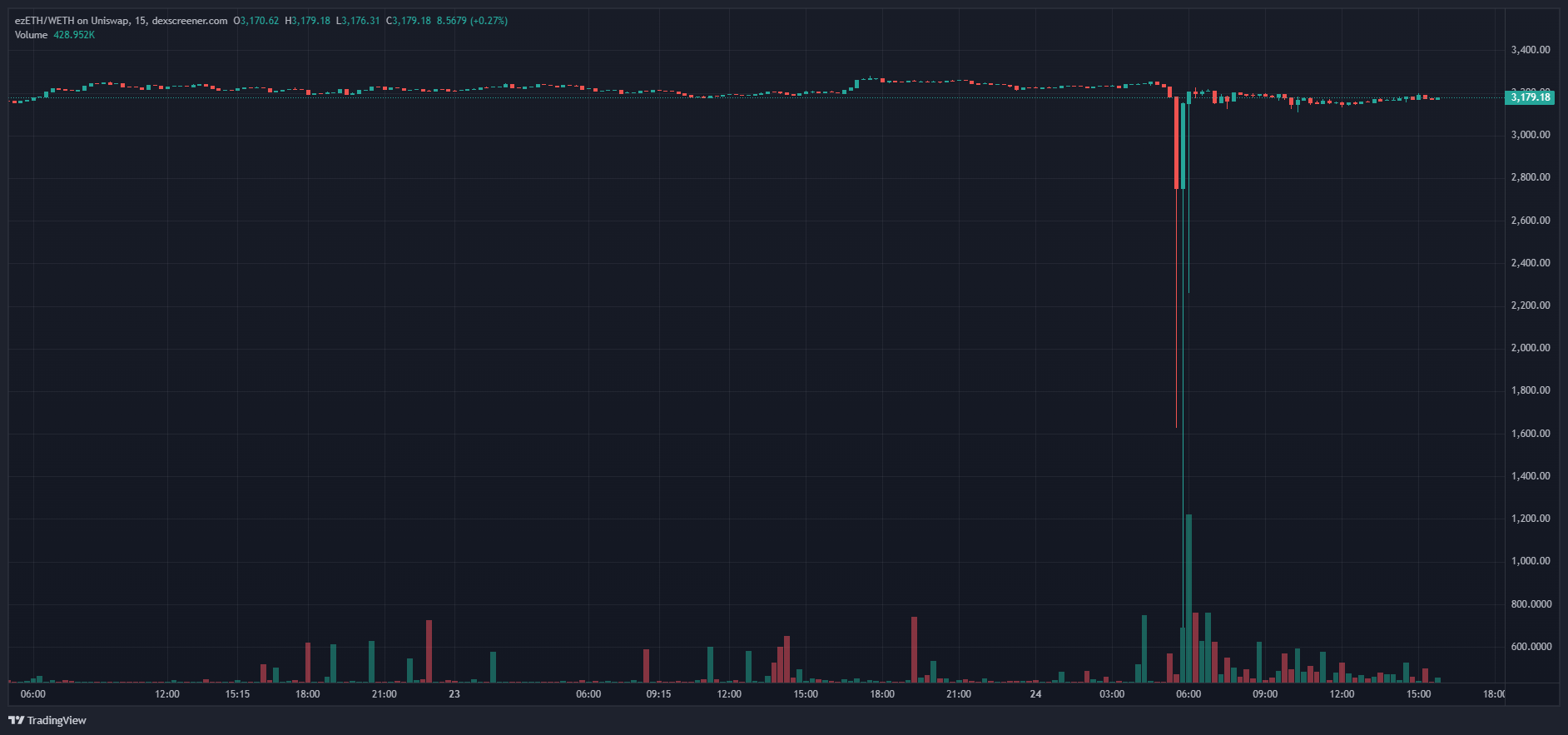
Task: Click the 1,000.00 label on the price axis
Action: pos(1530,561)
